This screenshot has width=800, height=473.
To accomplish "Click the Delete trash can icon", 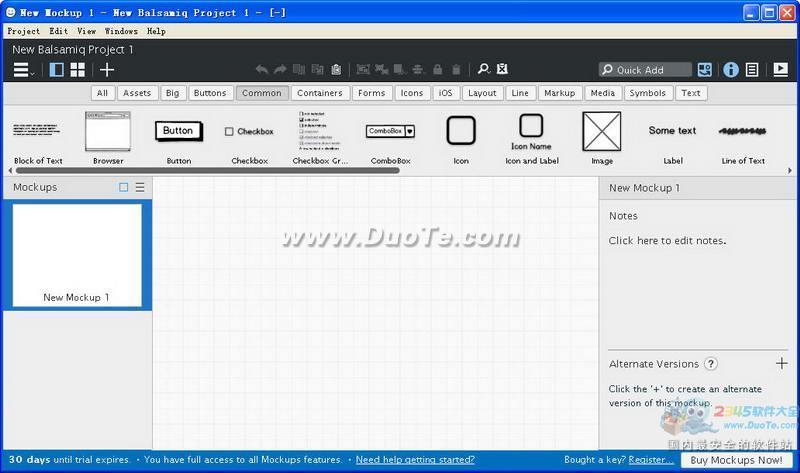I will tap(456, 69).
